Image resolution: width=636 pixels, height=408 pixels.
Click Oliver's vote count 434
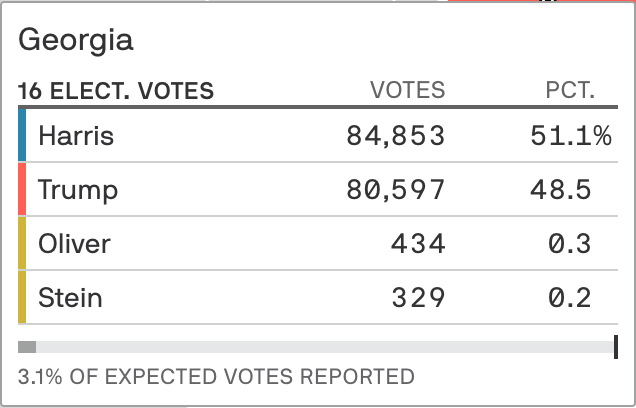click(420, 243)
